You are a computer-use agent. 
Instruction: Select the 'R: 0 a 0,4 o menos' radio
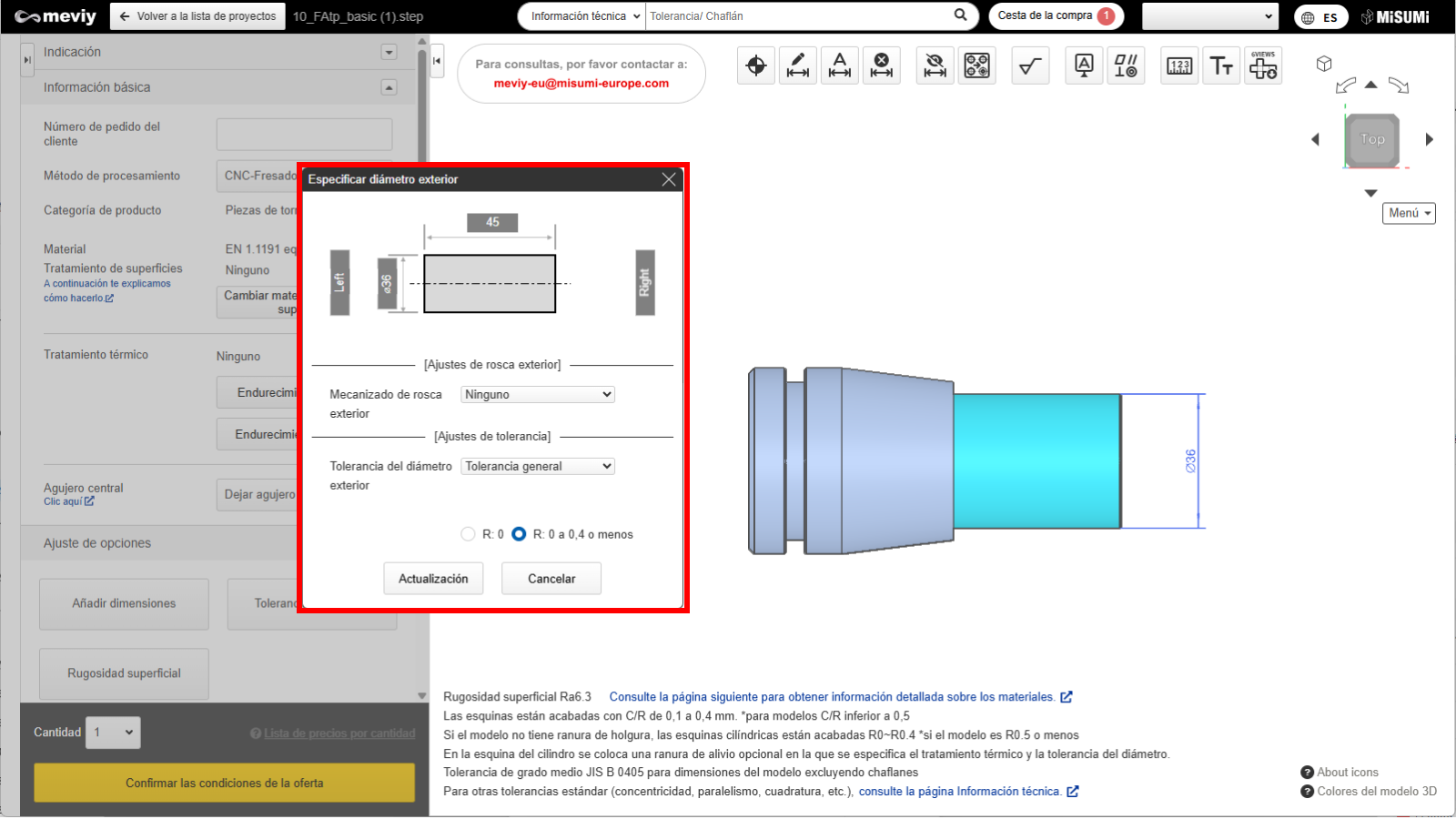click(x=519, y=534)
